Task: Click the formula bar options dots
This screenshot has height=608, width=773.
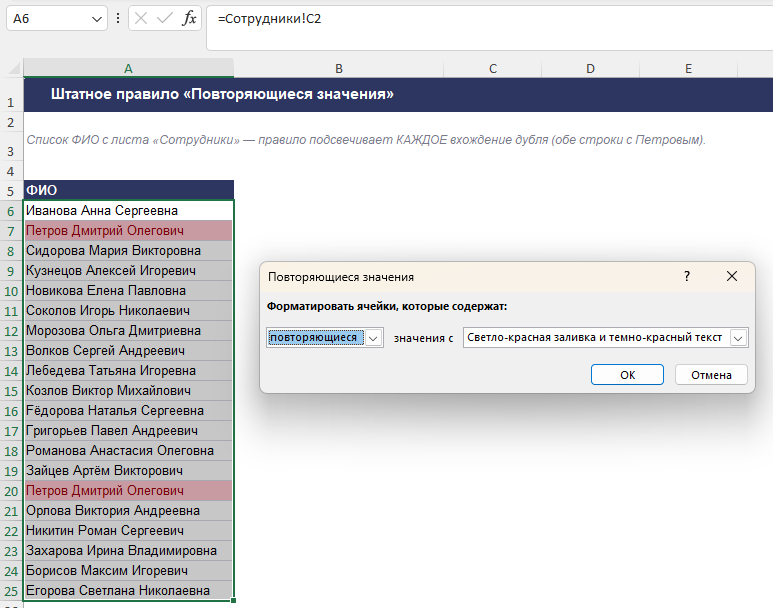Action: (118, 19)
